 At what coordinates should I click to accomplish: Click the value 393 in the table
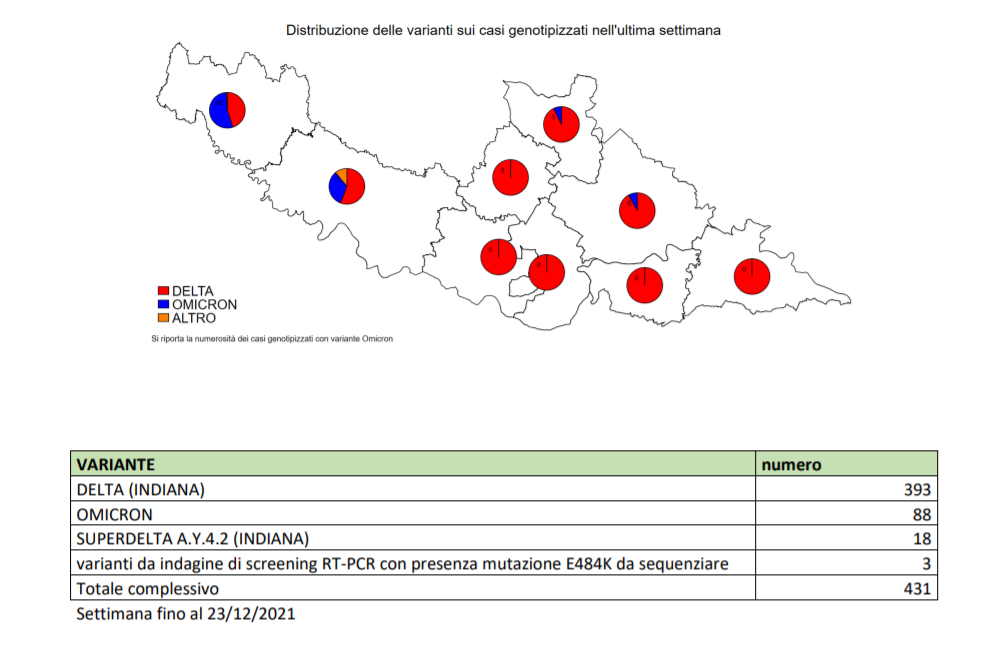tap(918, 489)
